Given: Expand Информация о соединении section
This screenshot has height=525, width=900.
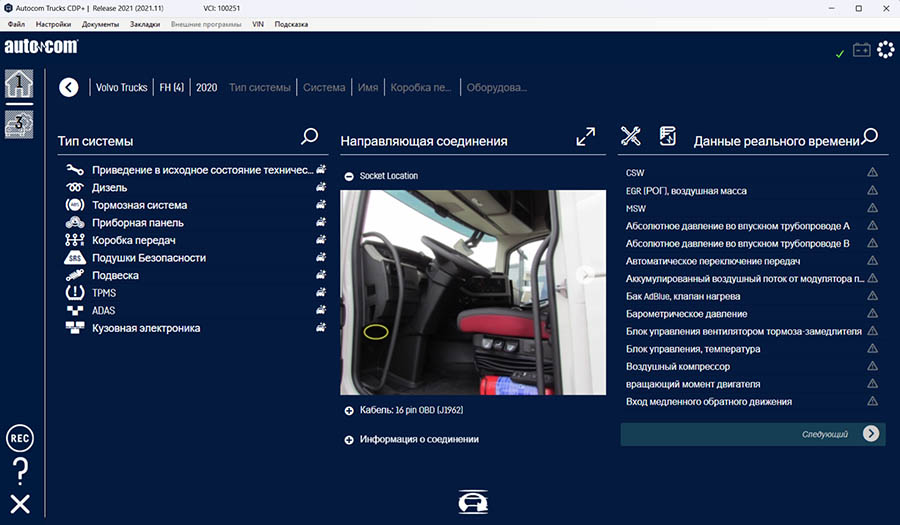Looking at the screenshot, I should [348, 439].
